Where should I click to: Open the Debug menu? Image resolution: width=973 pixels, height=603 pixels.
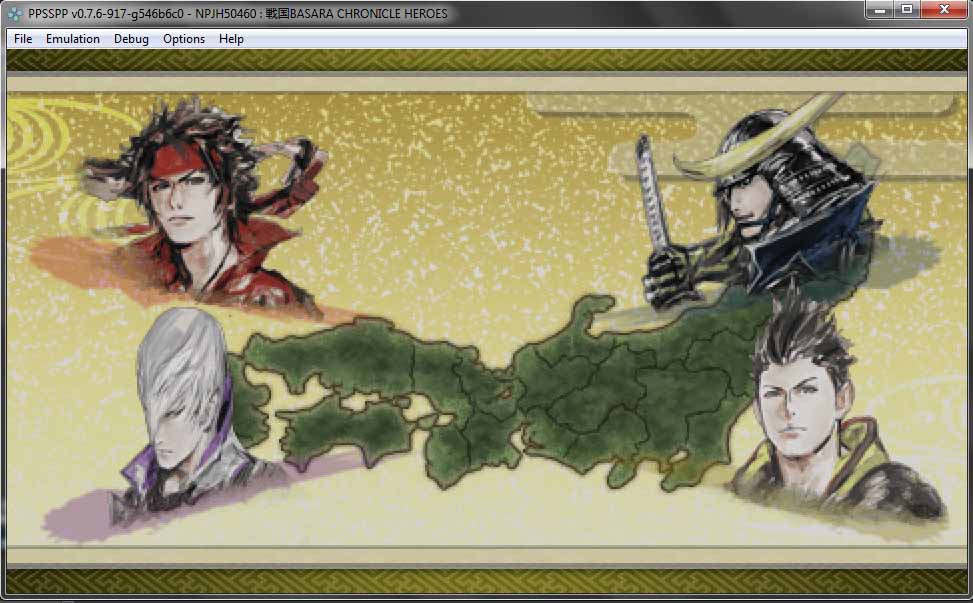point(131,39)
